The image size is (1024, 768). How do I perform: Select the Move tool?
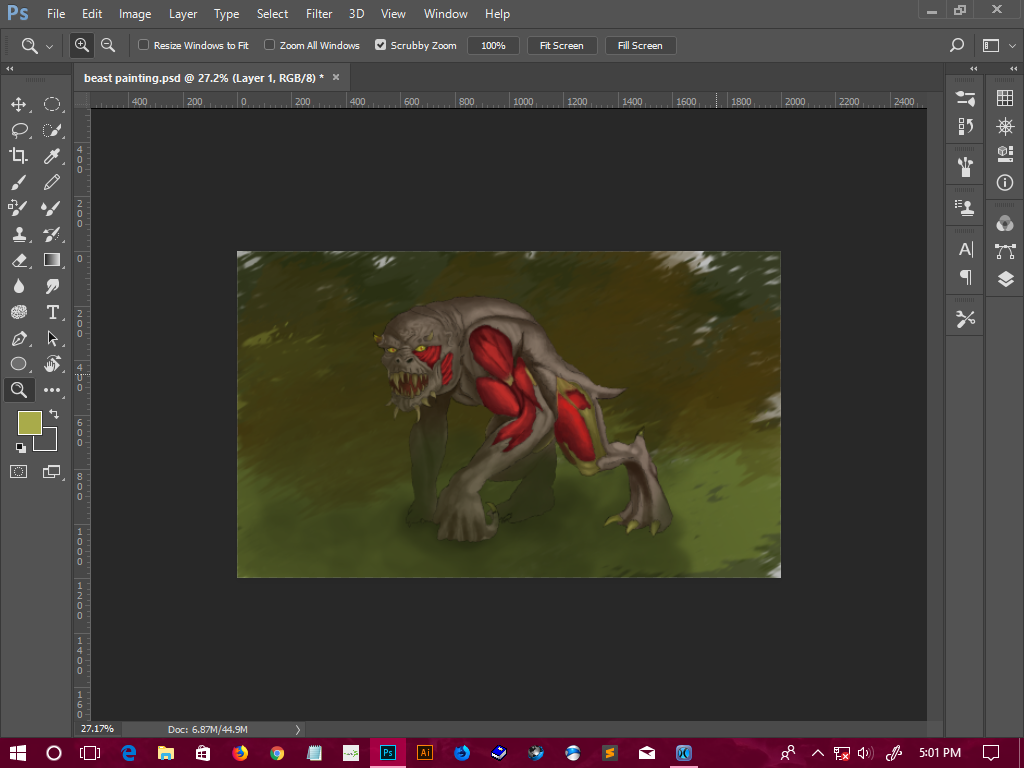[18, 104]
